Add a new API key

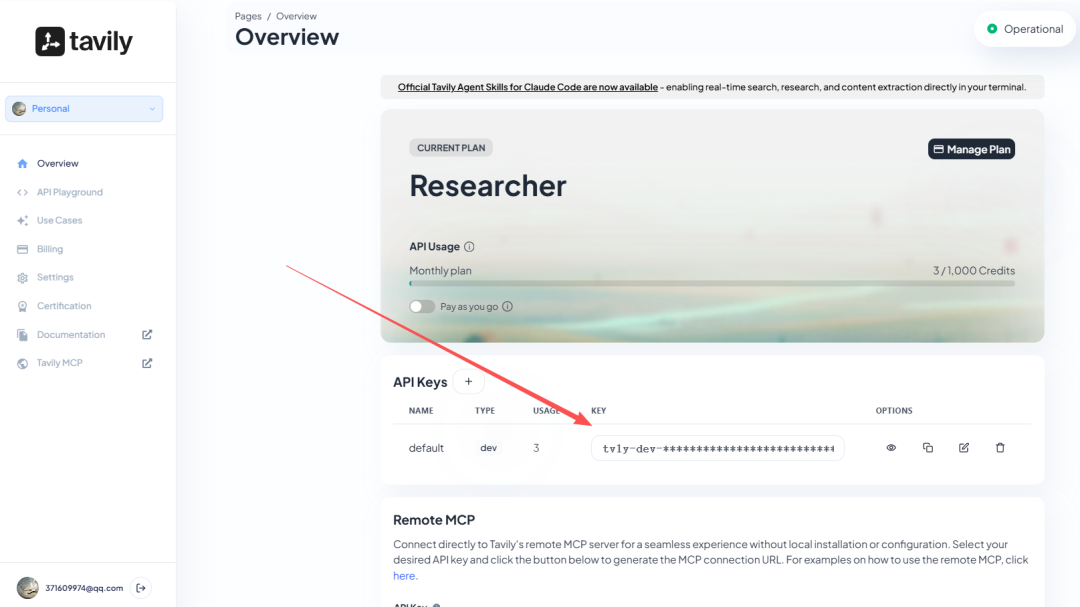click(x=468, y=381)
